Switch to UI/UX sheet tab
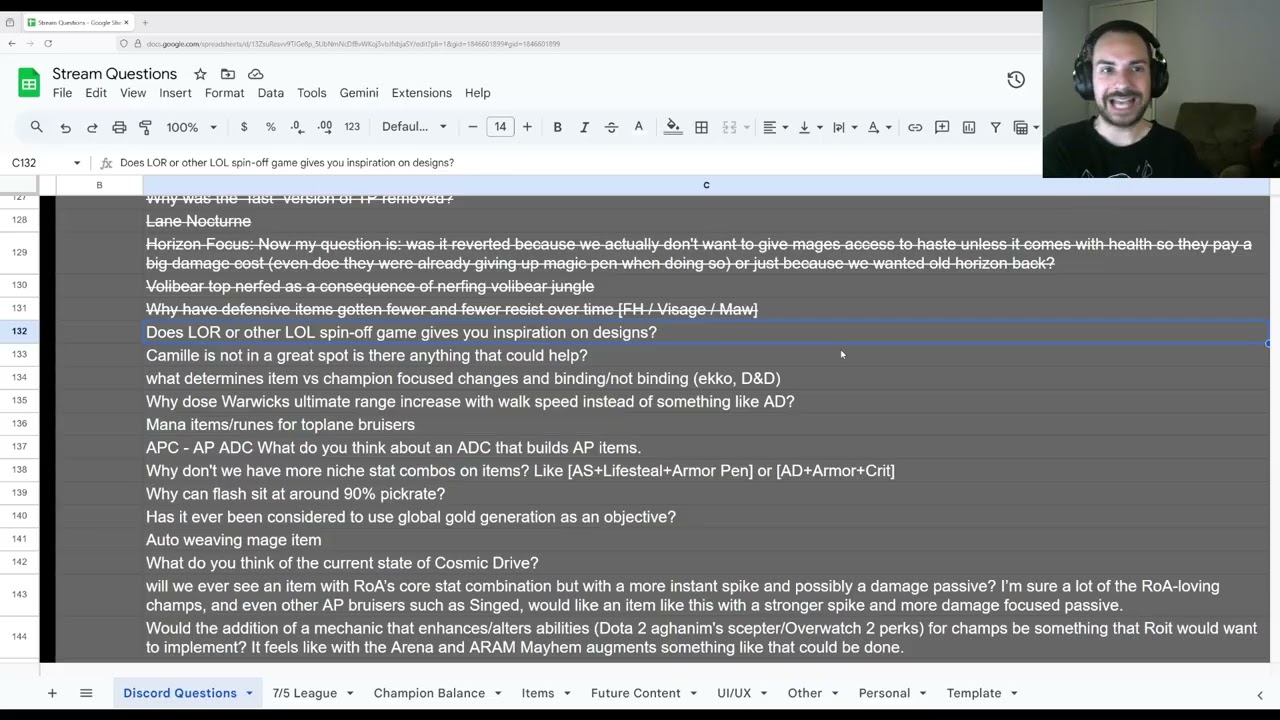Image resolution: width=1280 pixels, height=720 pixels. (734, 693)
